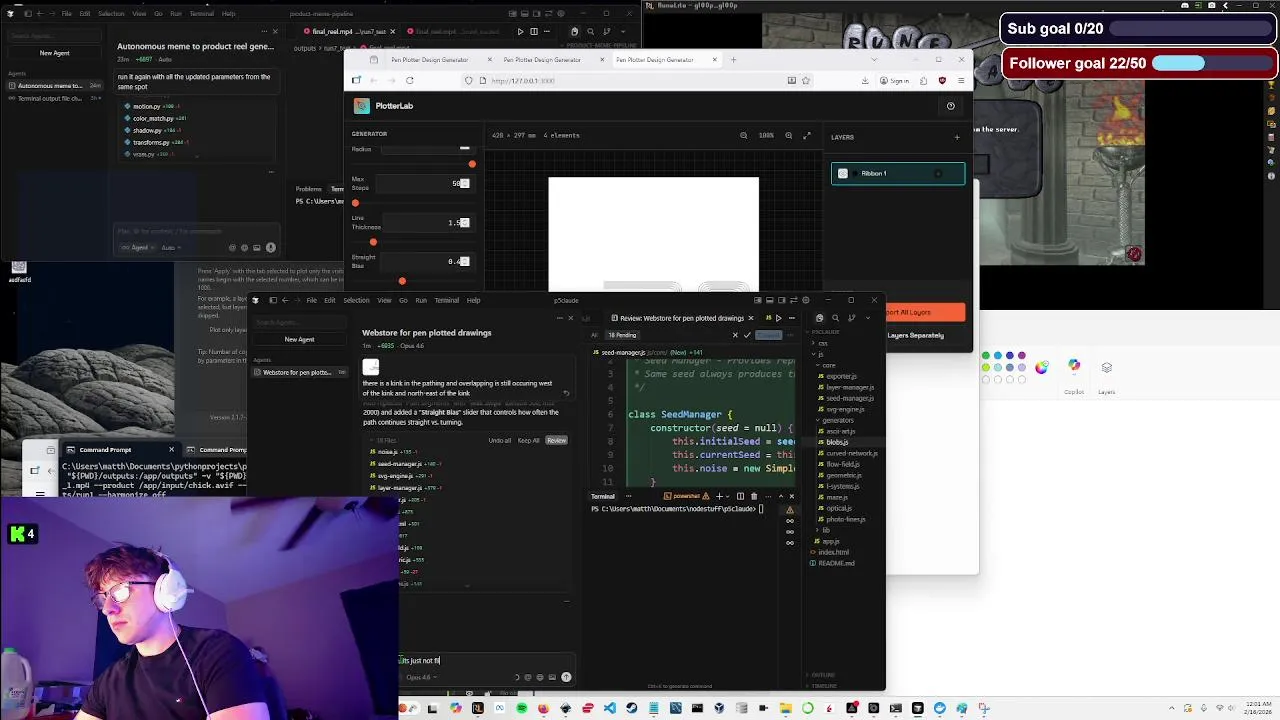This screenshot has height=720, width=1280.
Task: Open a new Firefox tab
Action: point(733,60)
